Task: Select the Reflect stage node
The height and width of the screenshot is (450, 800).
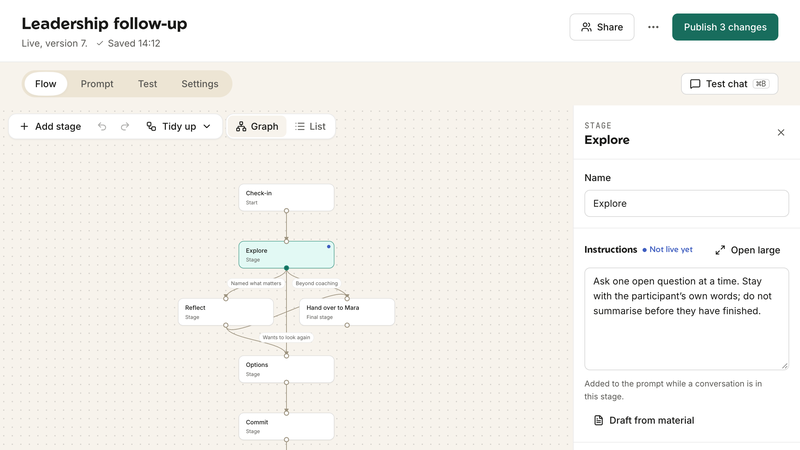Action: click(226, 312)
